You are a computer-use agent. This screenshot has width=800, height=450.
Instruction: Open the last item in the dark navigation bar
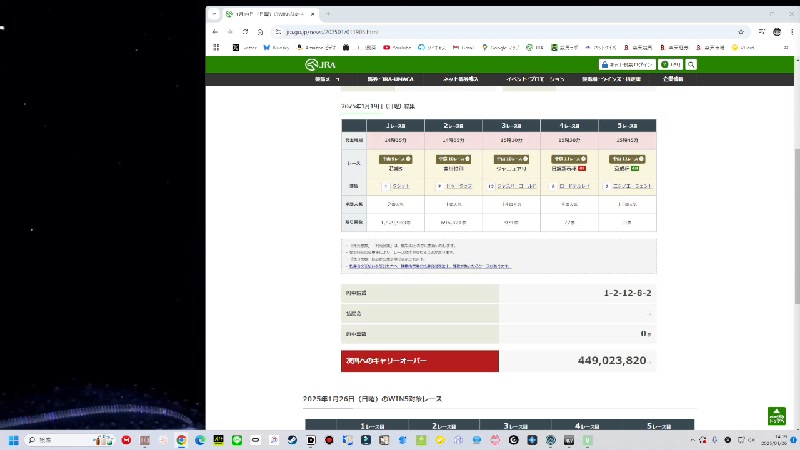(680, 79)
